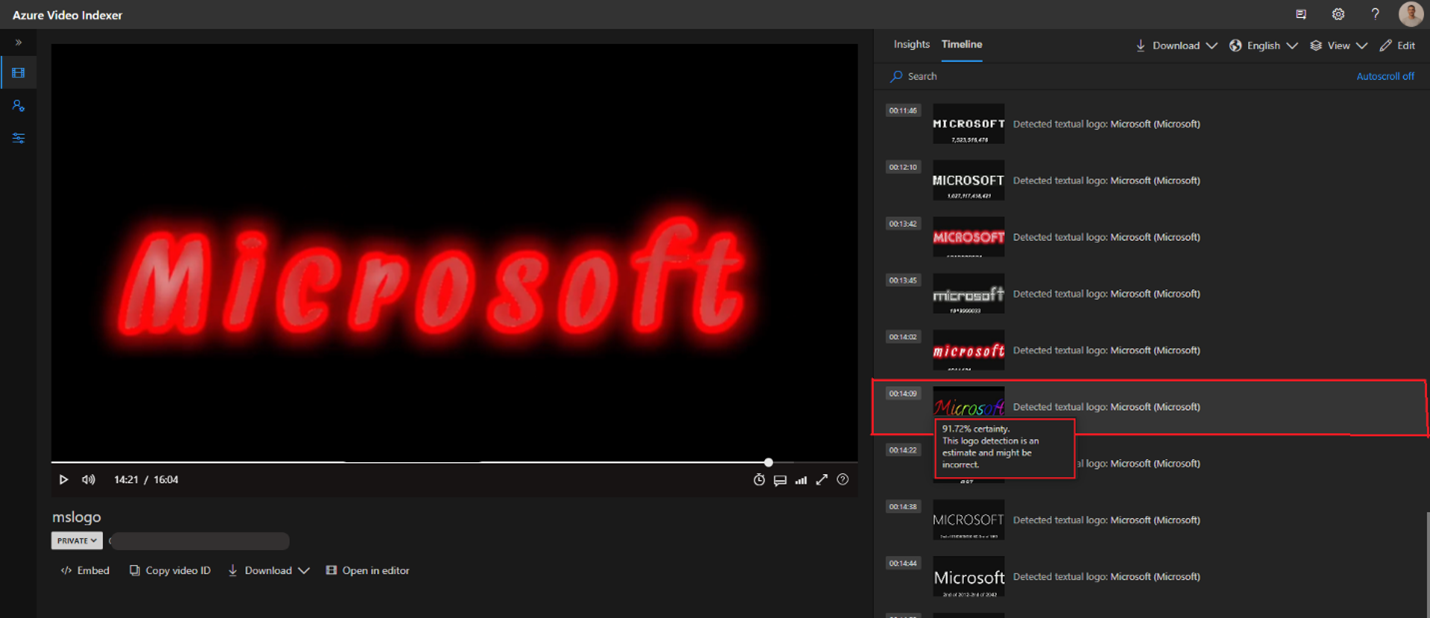The width and height of the screenshot is (1430, 618).
Task: Click the logo thumbnail at 00:12:10
Action: click(x=969, y=180)
